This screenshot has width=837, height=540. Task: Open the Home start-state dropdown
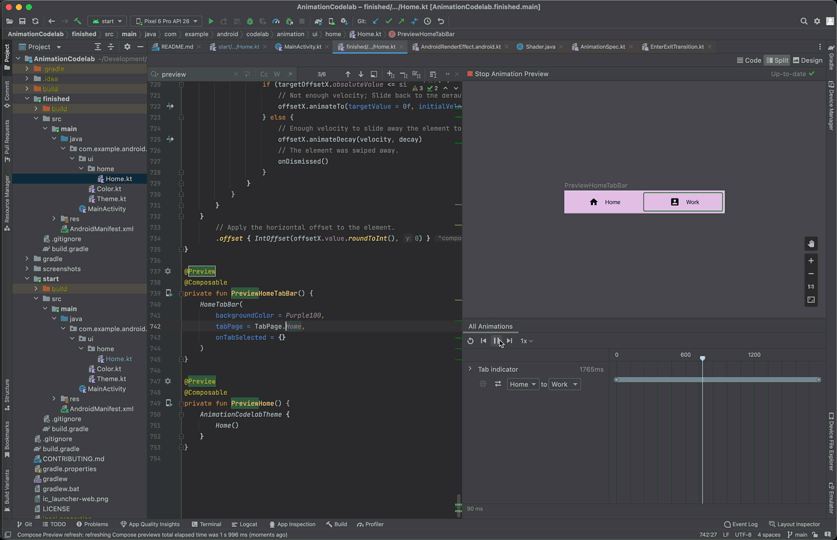(x=522, y=384)
